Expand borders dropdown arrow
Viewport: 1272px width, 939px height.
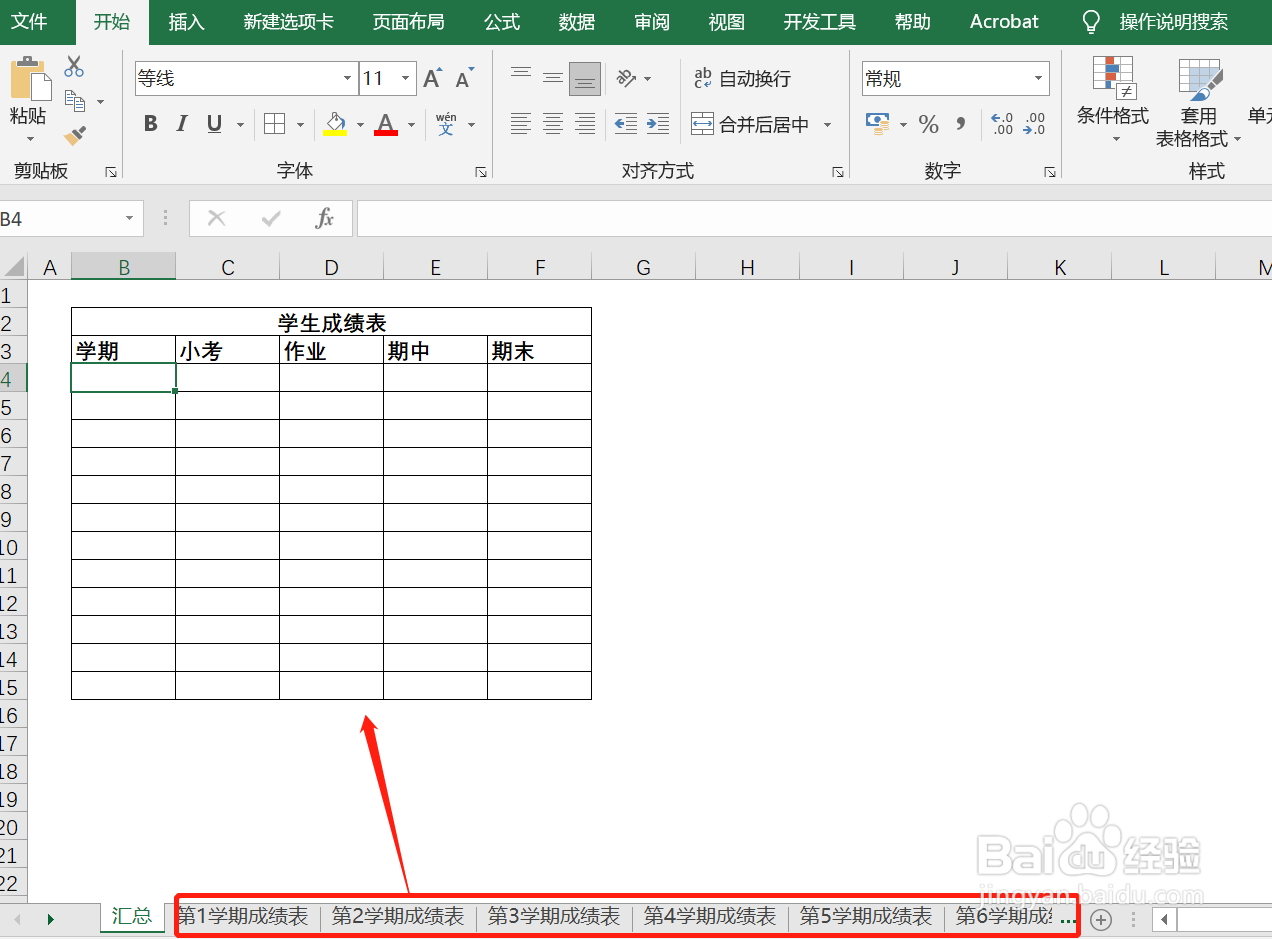(x=300, y=125)
